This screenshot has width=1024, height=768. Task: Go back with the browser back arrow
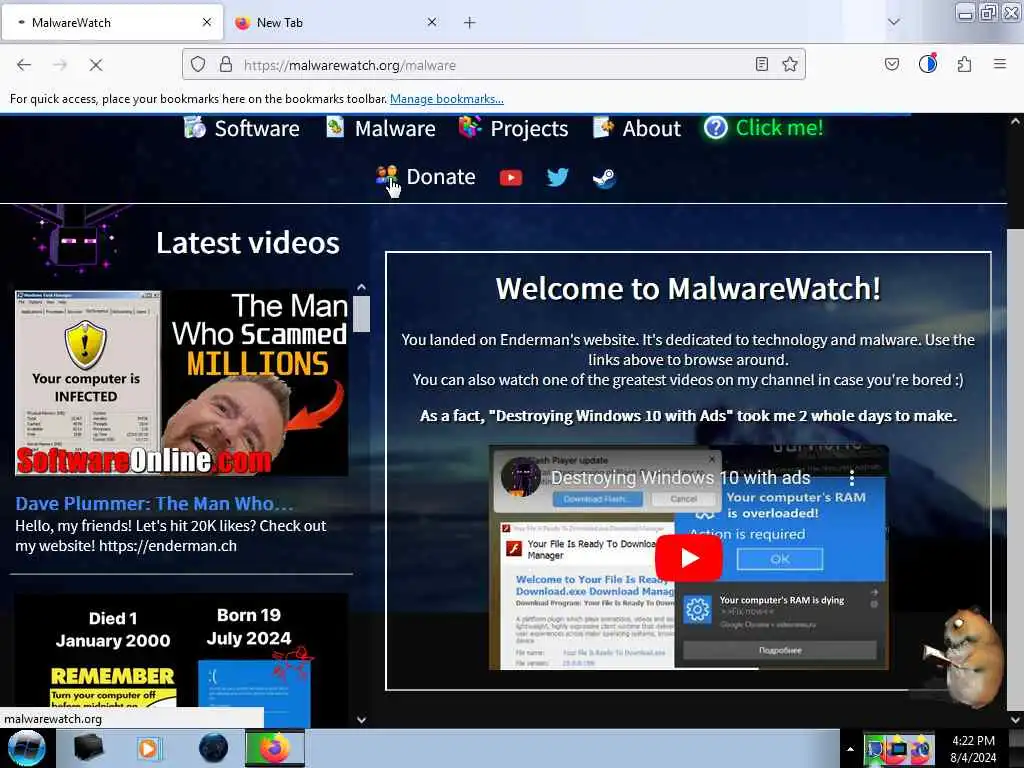tap(24, 65)
